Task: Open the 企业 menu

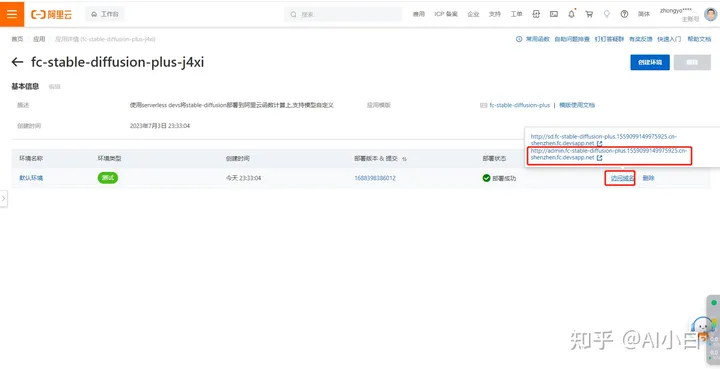Action: tap(473, 14)
